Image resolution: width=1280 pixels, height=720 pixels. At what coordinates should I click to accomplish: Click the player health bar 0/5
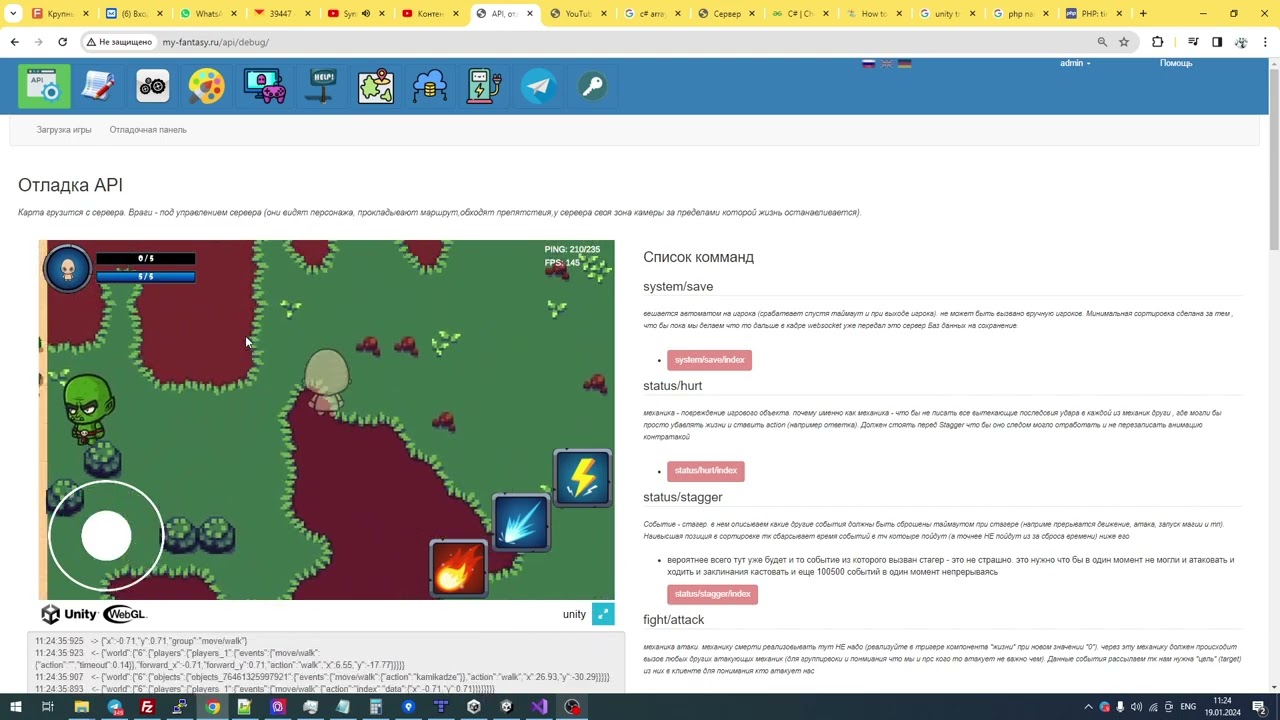[x=146, y=258]
